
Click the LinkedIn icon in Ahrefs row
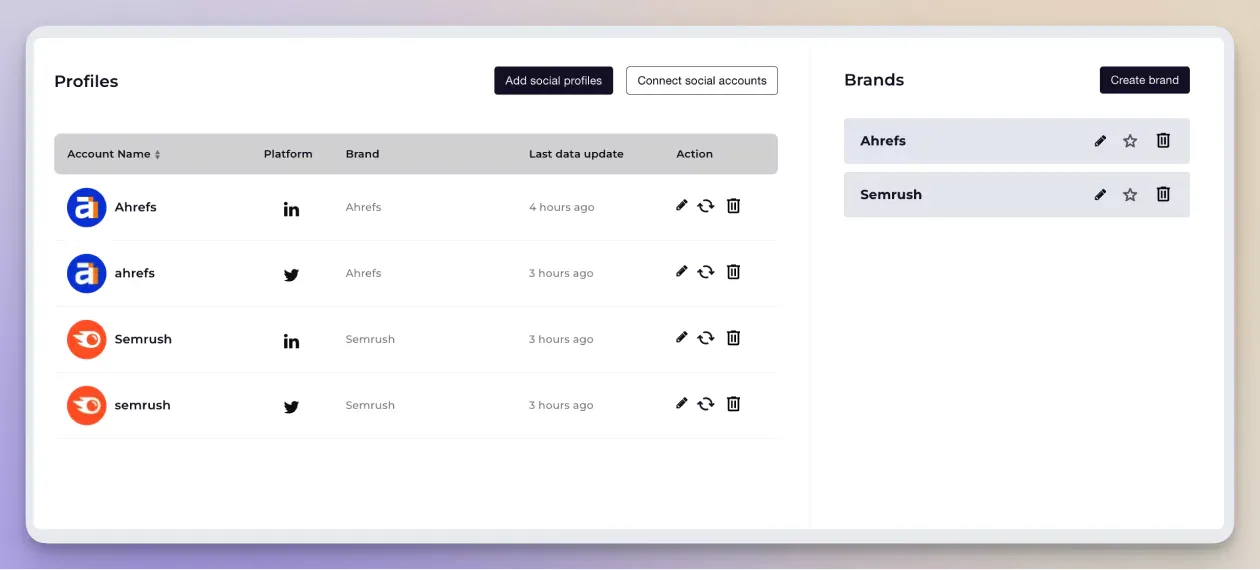(x=291, y=209)
